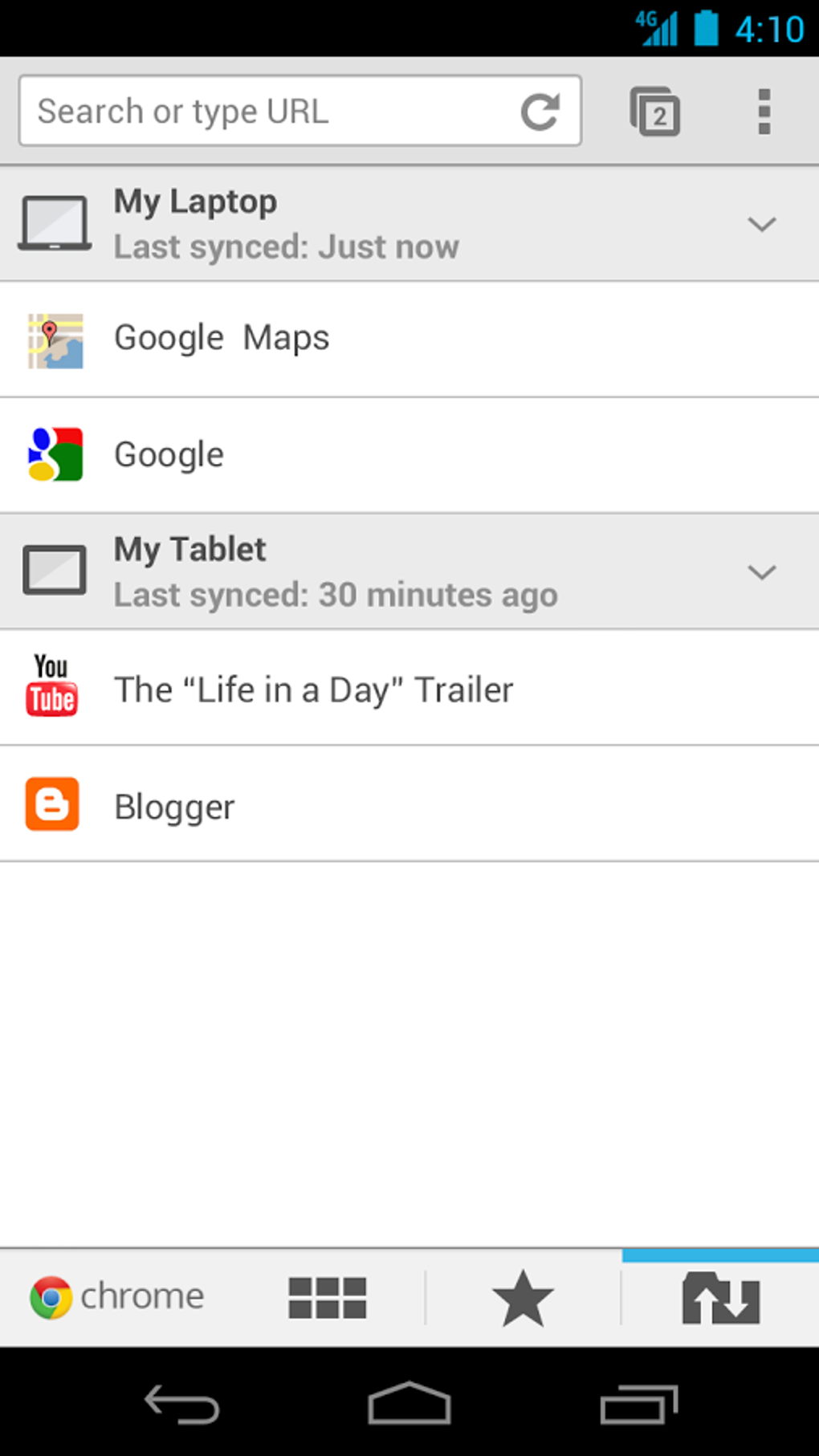Tap the reload page icon
Screen dimensions: 819x1456
540,112
